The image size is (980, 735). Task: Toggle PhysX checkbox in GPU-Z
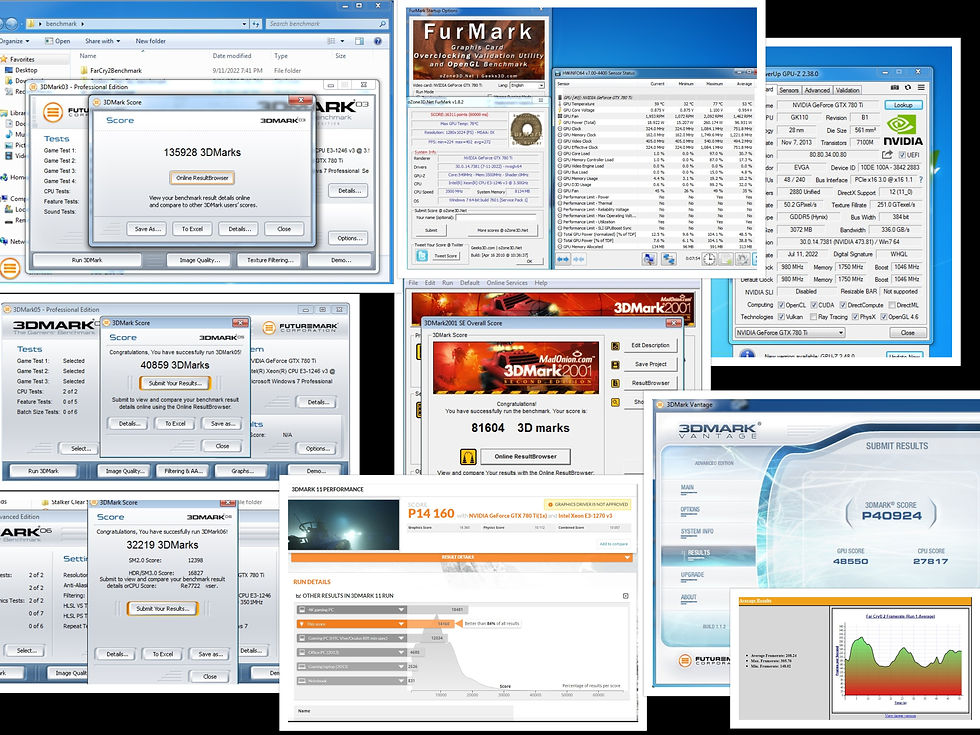coord(855,317)
